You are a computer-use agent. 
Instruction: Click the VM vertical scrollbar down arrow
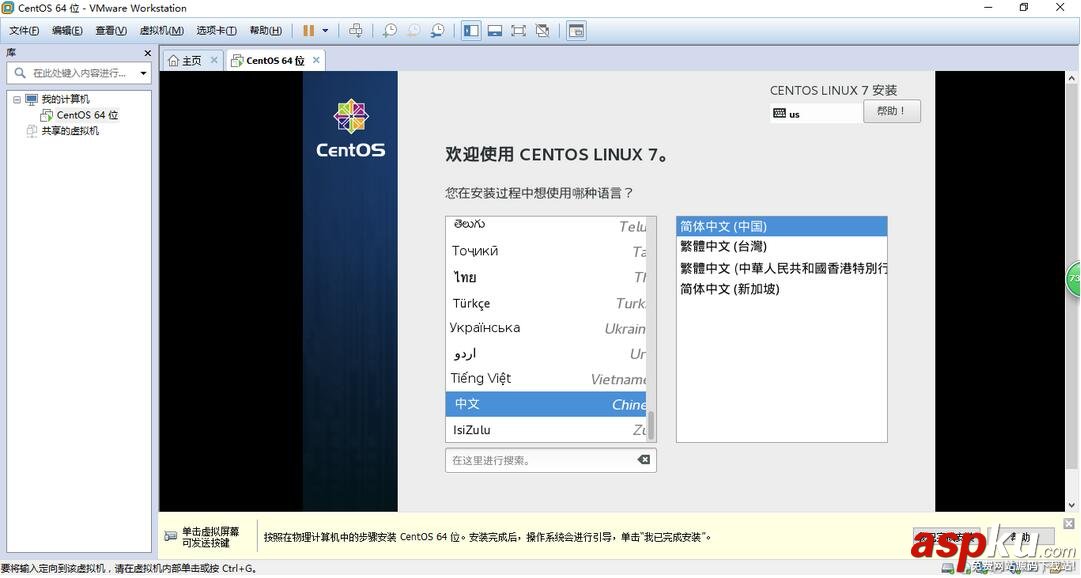1073,506
